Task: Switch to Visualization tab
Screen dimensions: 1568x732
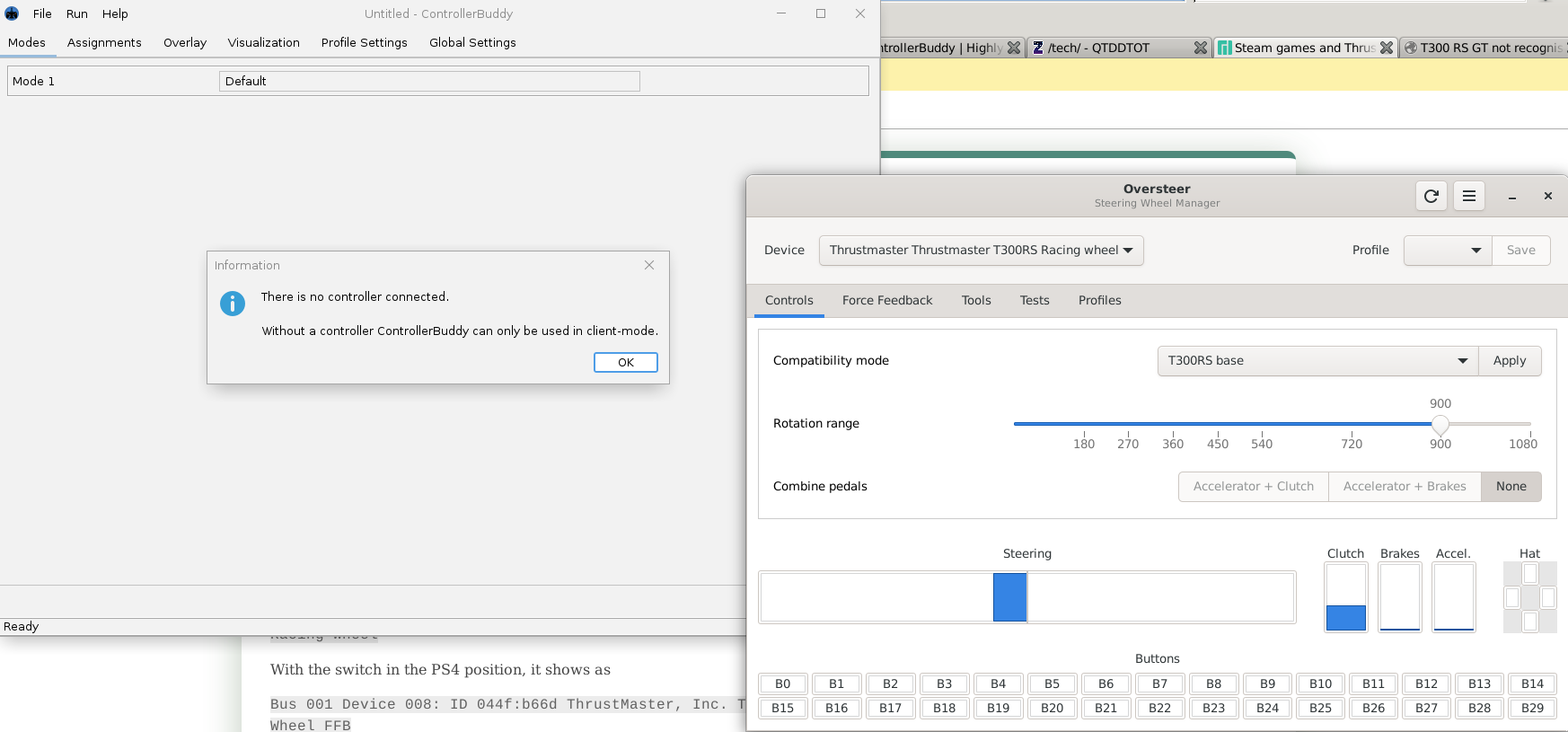Action: [264, 42]
